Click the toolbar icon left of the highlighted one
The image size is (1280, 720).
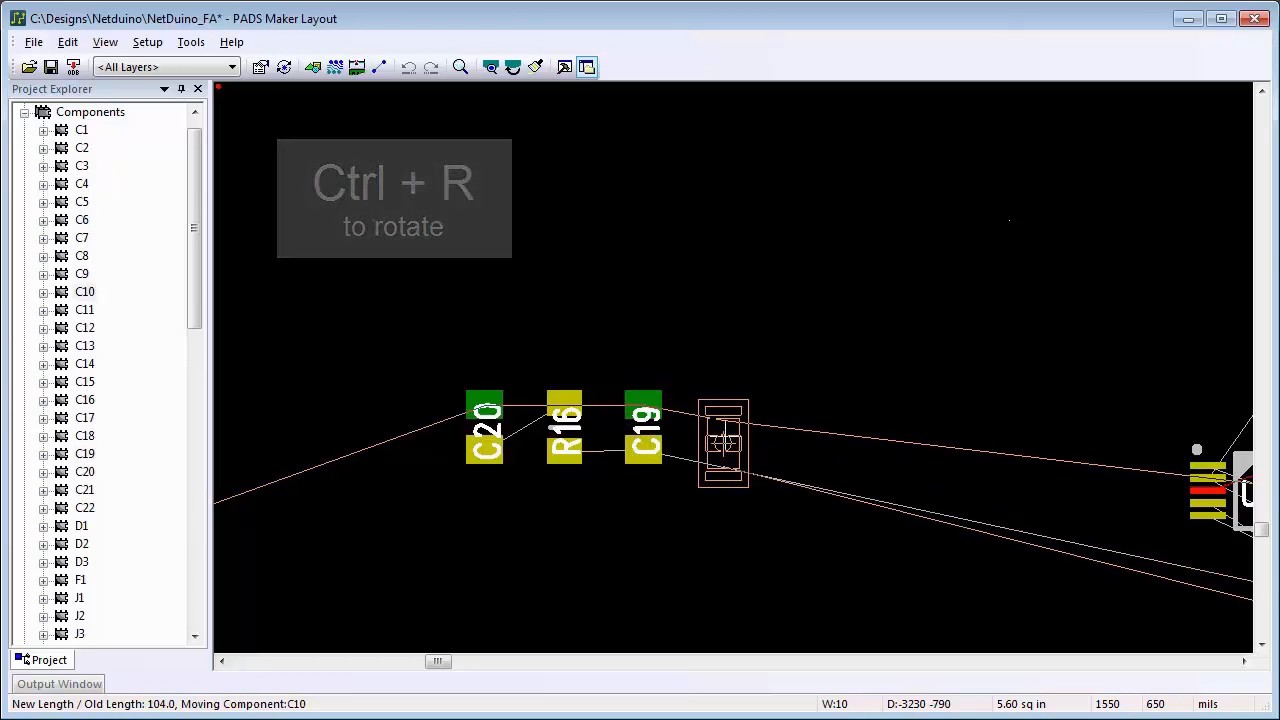pyautogui.click(x=565, y=67)
